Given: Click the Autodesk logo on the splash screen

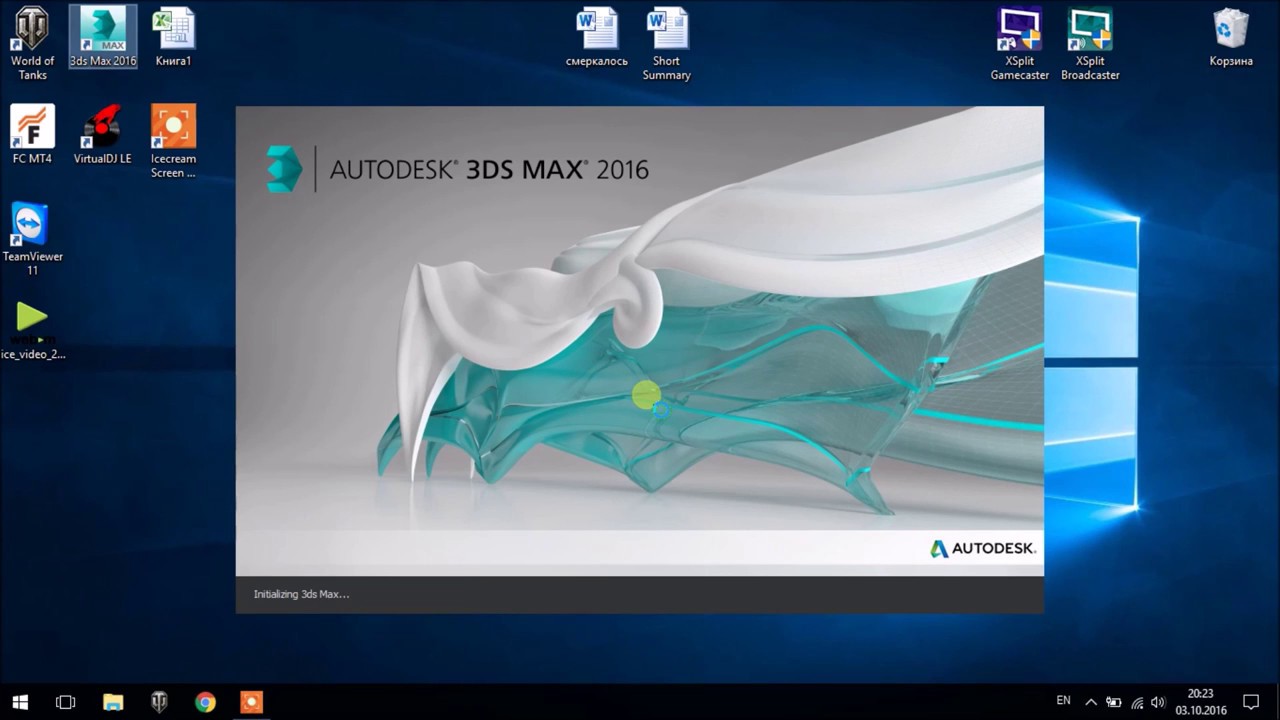Looking at the screenshot, I should click(x=983, y=548).
